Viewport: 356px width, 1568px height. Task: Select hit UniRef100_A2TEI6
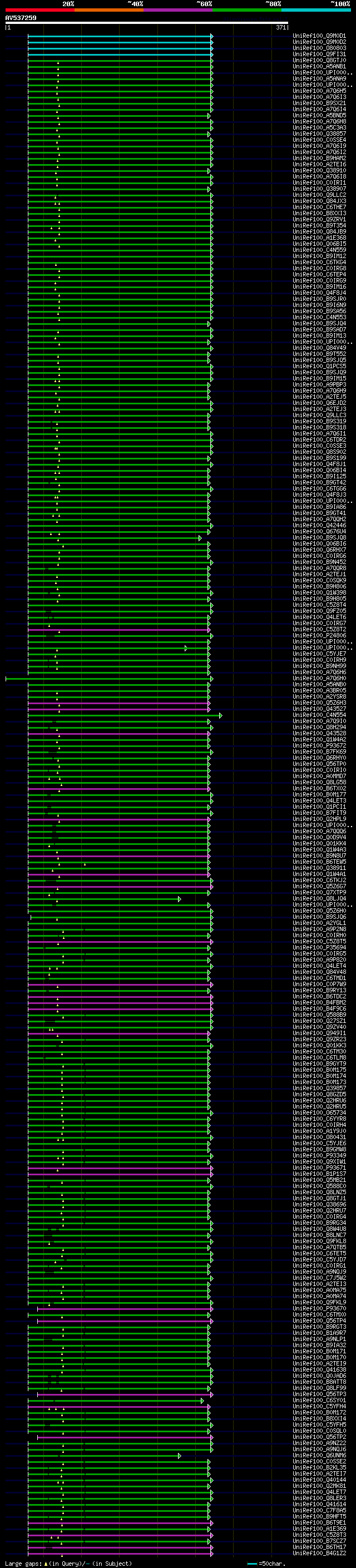[319, 164]
